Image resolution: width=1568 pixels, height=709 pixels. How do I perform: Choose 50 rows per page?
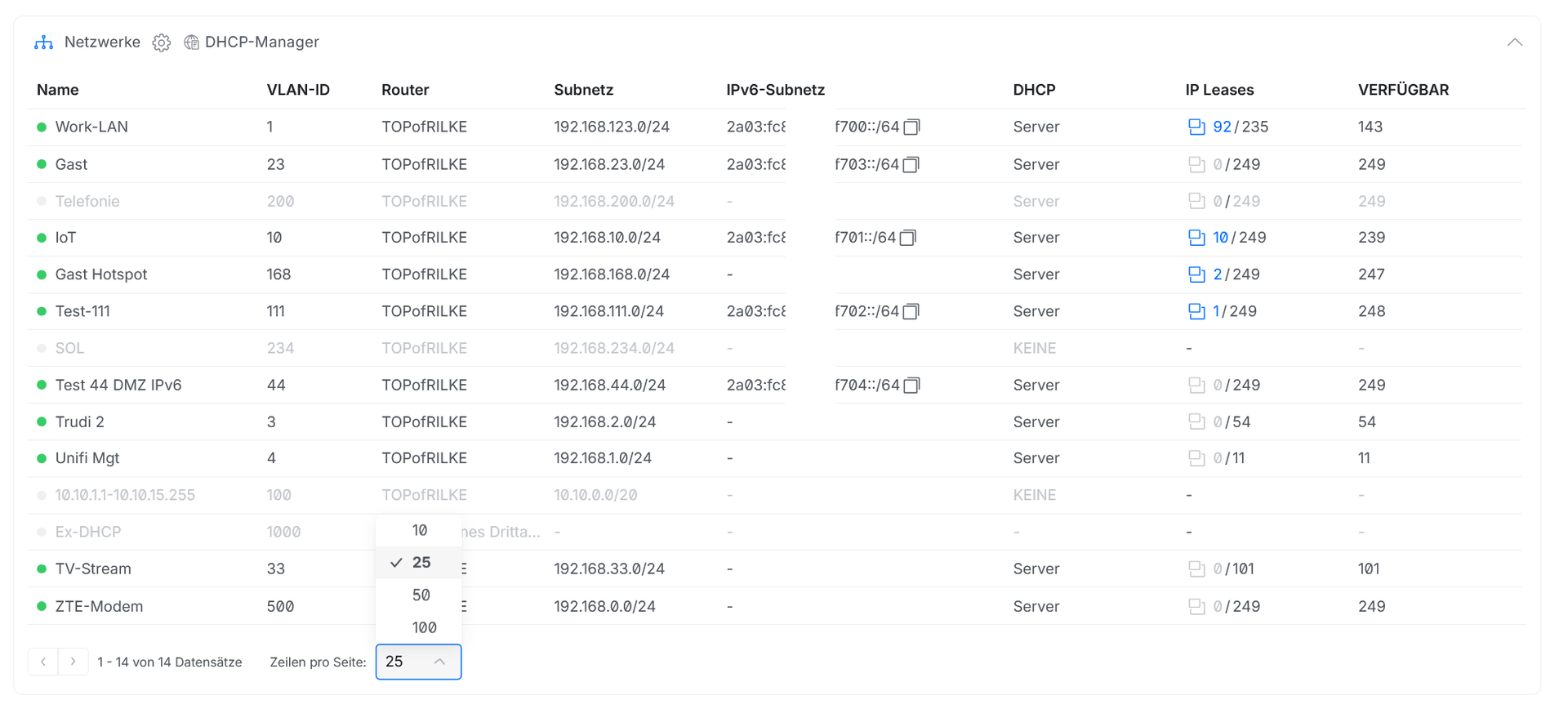coord(419,595)
